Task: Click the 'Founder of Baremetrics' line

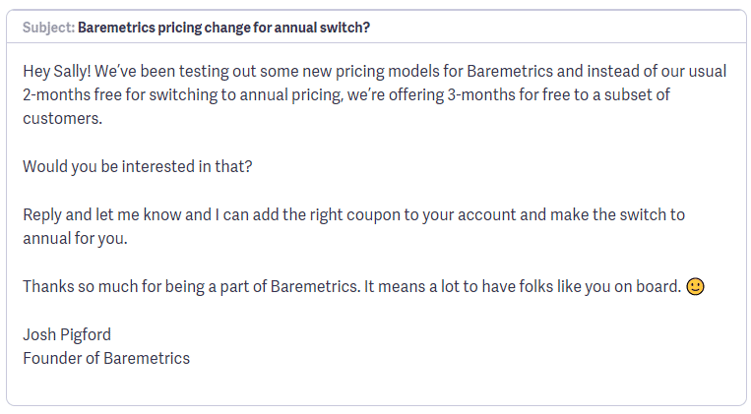Action: click(106, 358)
